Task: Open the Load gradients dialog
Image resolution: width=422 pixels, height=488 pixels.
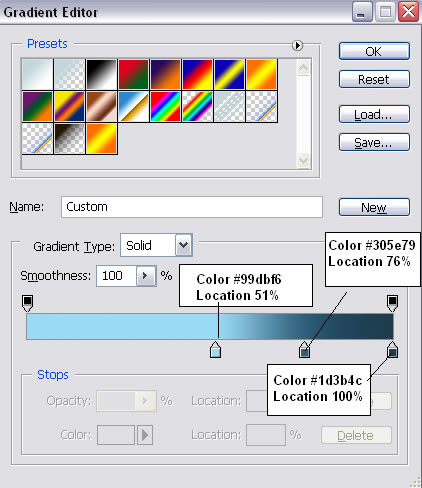Action: tap(374, 114)
